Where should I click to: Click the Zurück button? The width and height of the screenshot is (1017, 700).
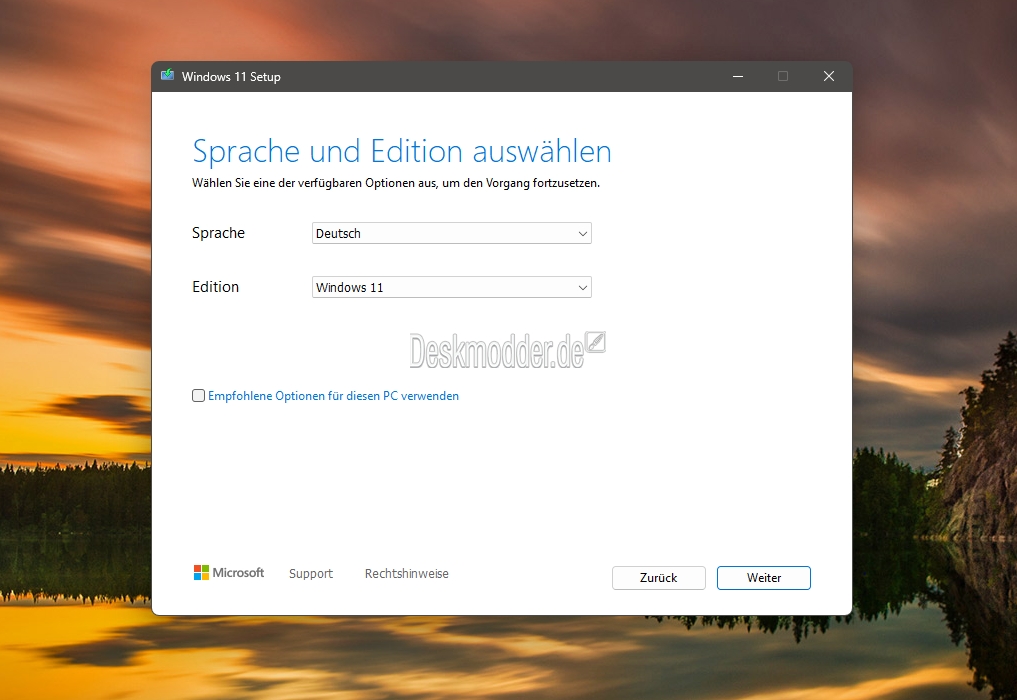pos(658,578)
